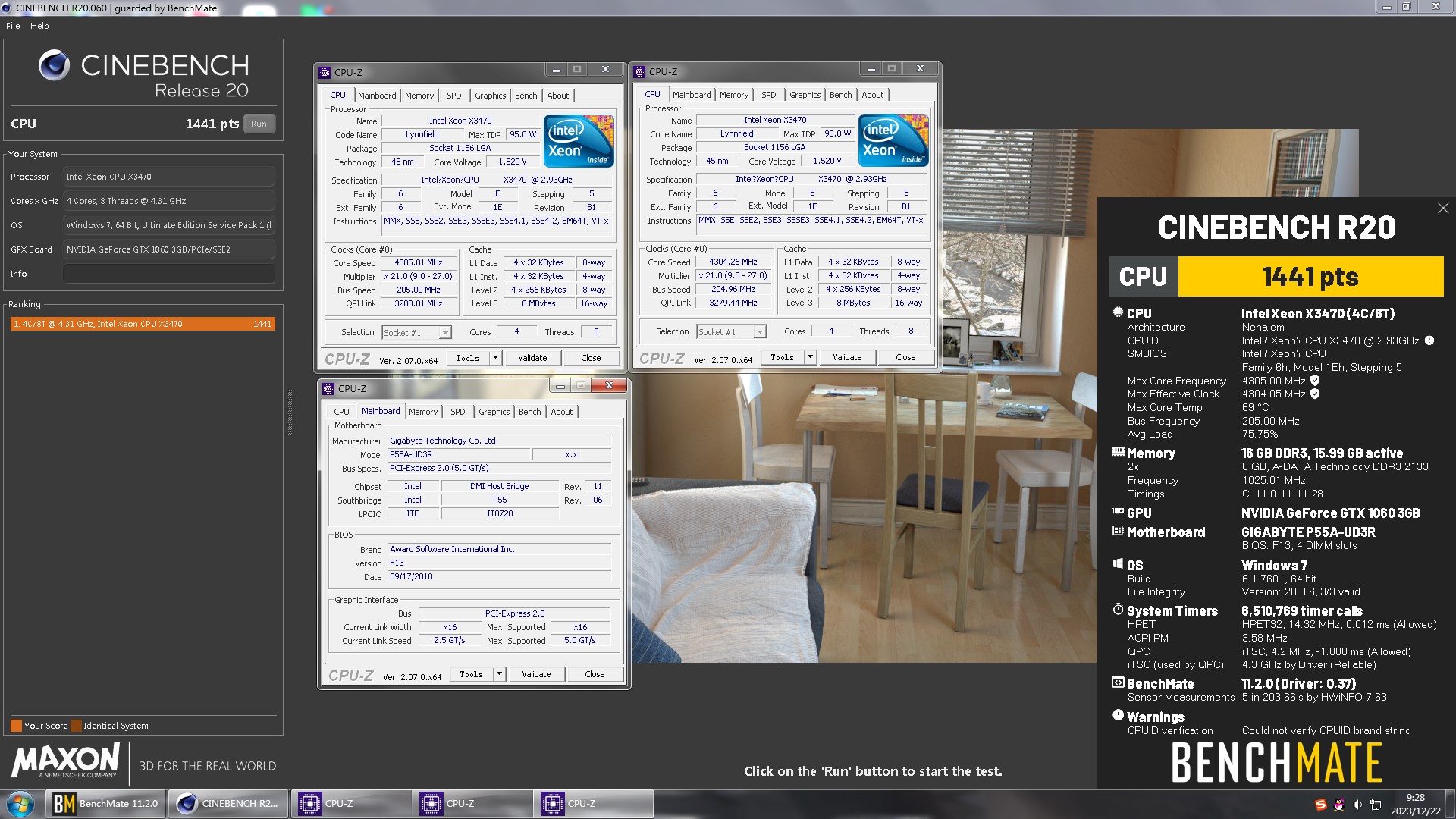
Task: Open the File menu
Action: 13,26
